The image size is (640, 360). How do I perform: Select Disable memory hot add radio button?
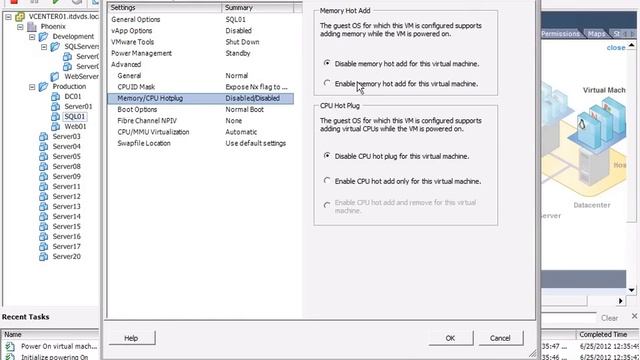(x=327, y=63)
